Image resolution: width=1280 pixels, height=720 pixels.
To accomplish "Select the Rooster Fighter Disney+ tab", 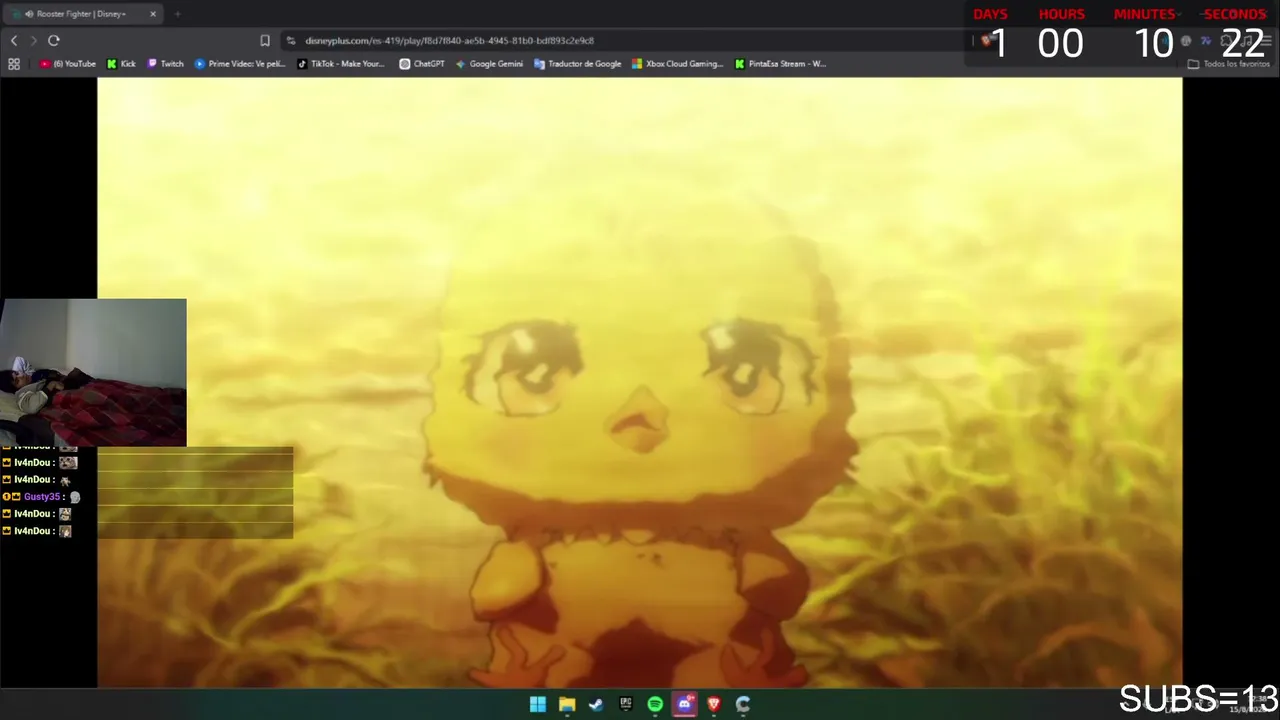I will 82,14.
